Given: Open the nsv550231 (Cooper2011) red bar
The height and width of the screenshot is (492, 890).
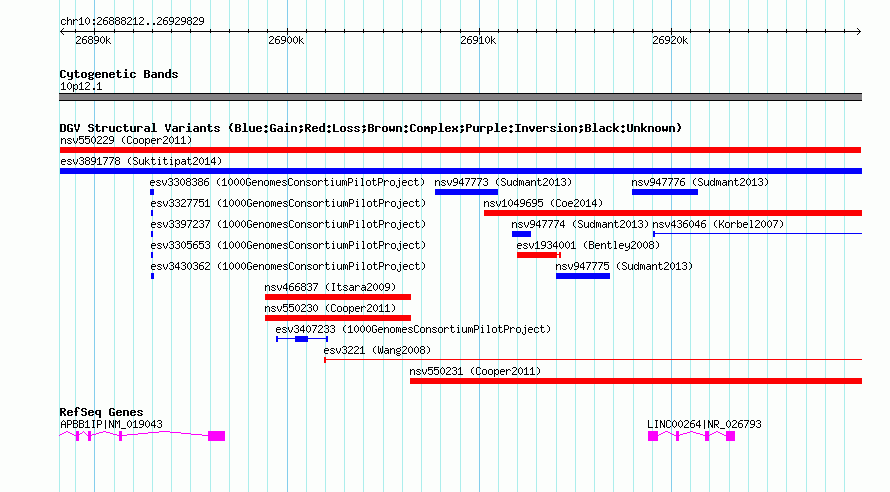Looking at the screenshot, I should [636, 381].
